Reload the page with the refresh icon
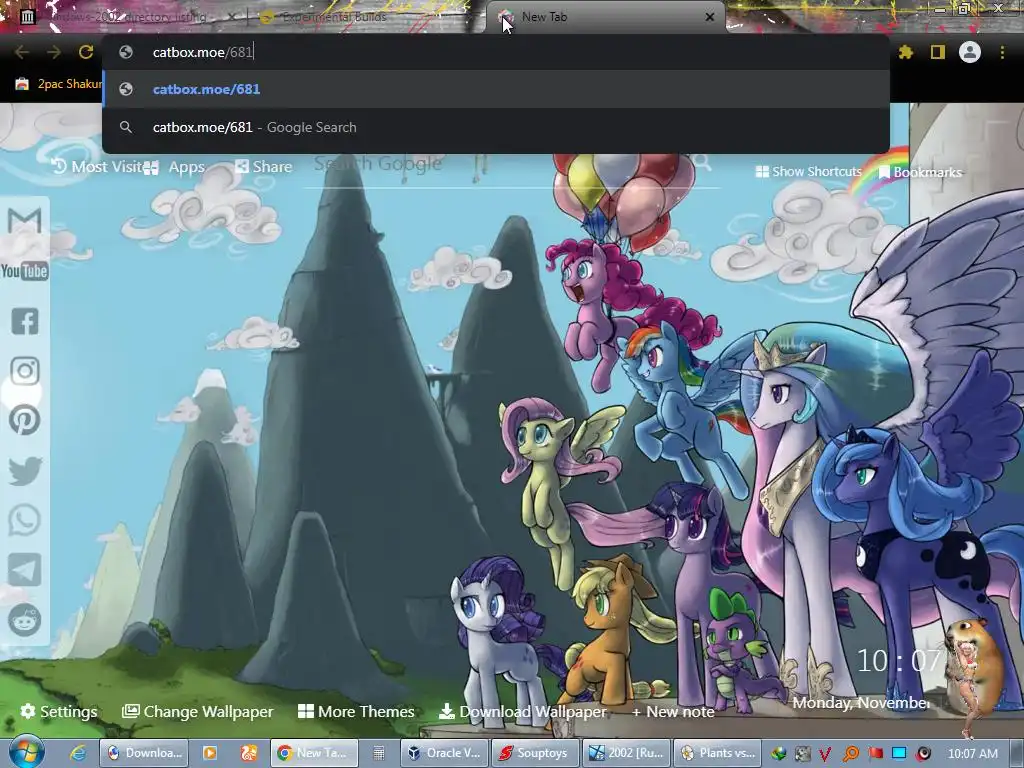 (x=86, y=52)
